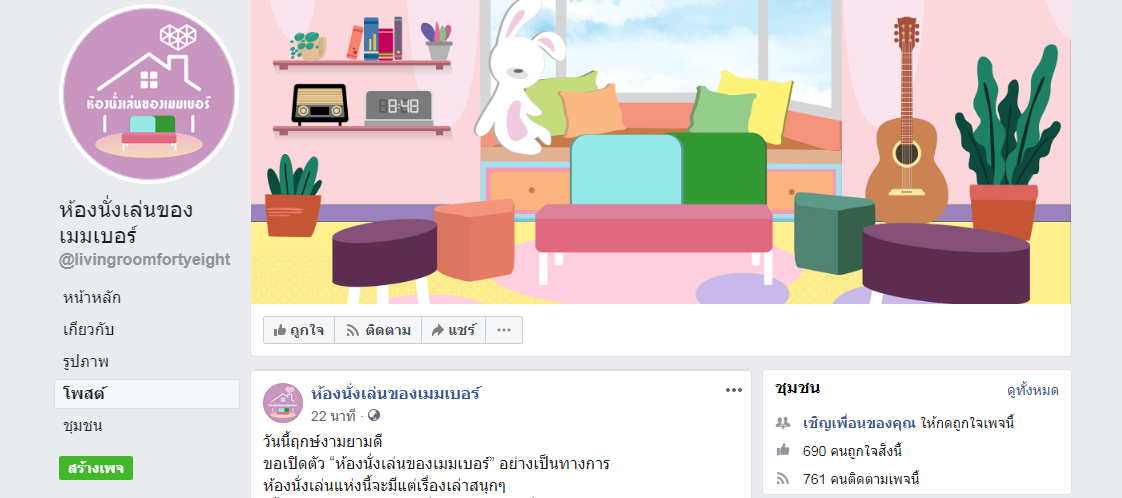Select เกี่ยวกับ in sidebar menu
1122x498 pixels.
pyautogui.click(x=89, y=330)
